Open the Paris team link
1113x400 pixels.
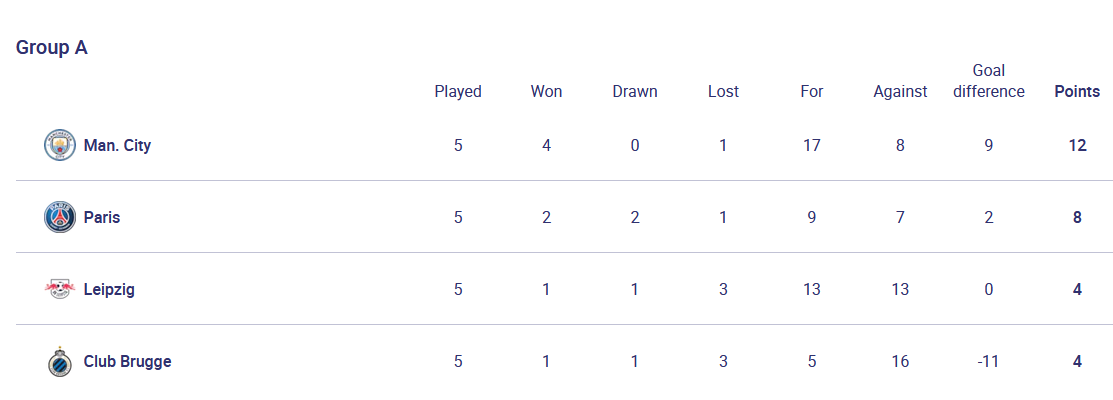click(x=102, y=217)
